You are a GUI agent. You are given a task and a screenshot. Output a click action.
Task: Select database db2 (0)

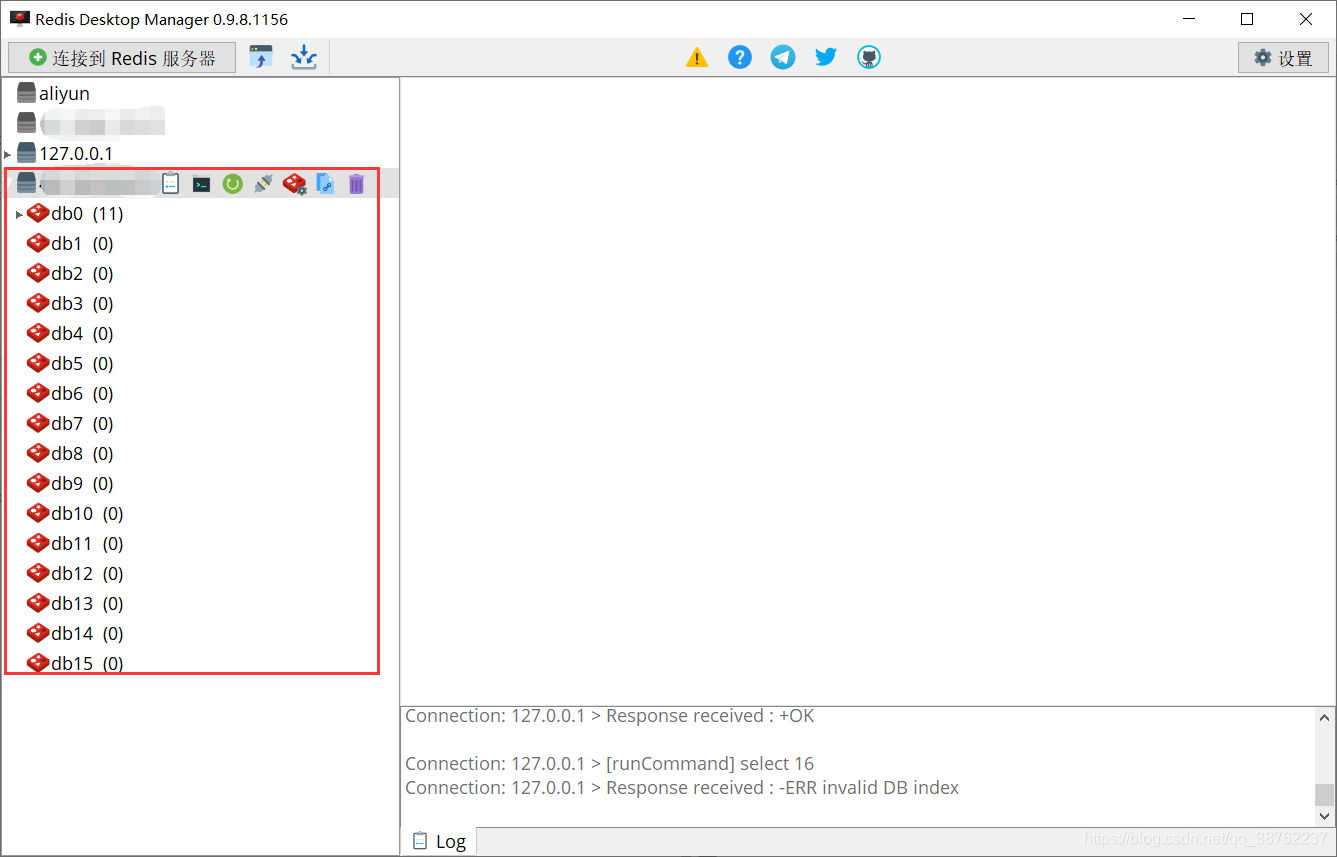tap(82, 273)
